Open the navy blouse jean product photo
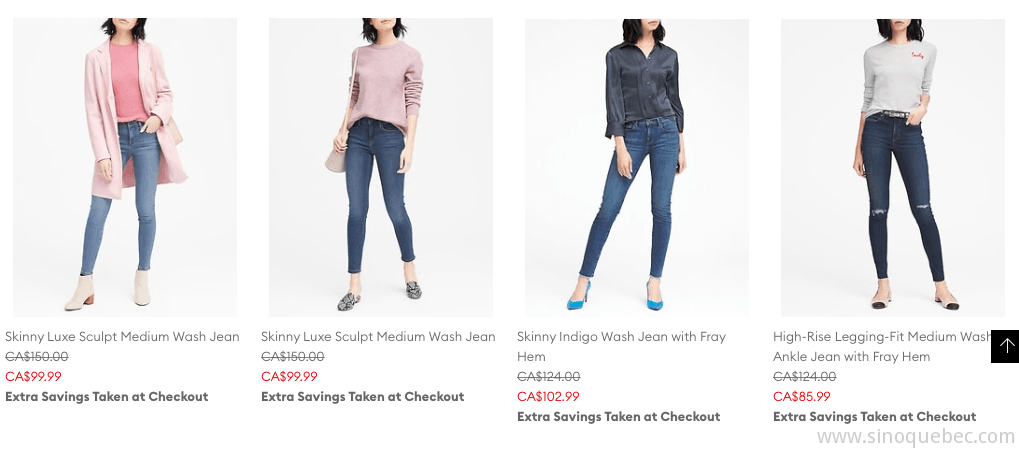The image size is (1019, 453). coord(637,168)
